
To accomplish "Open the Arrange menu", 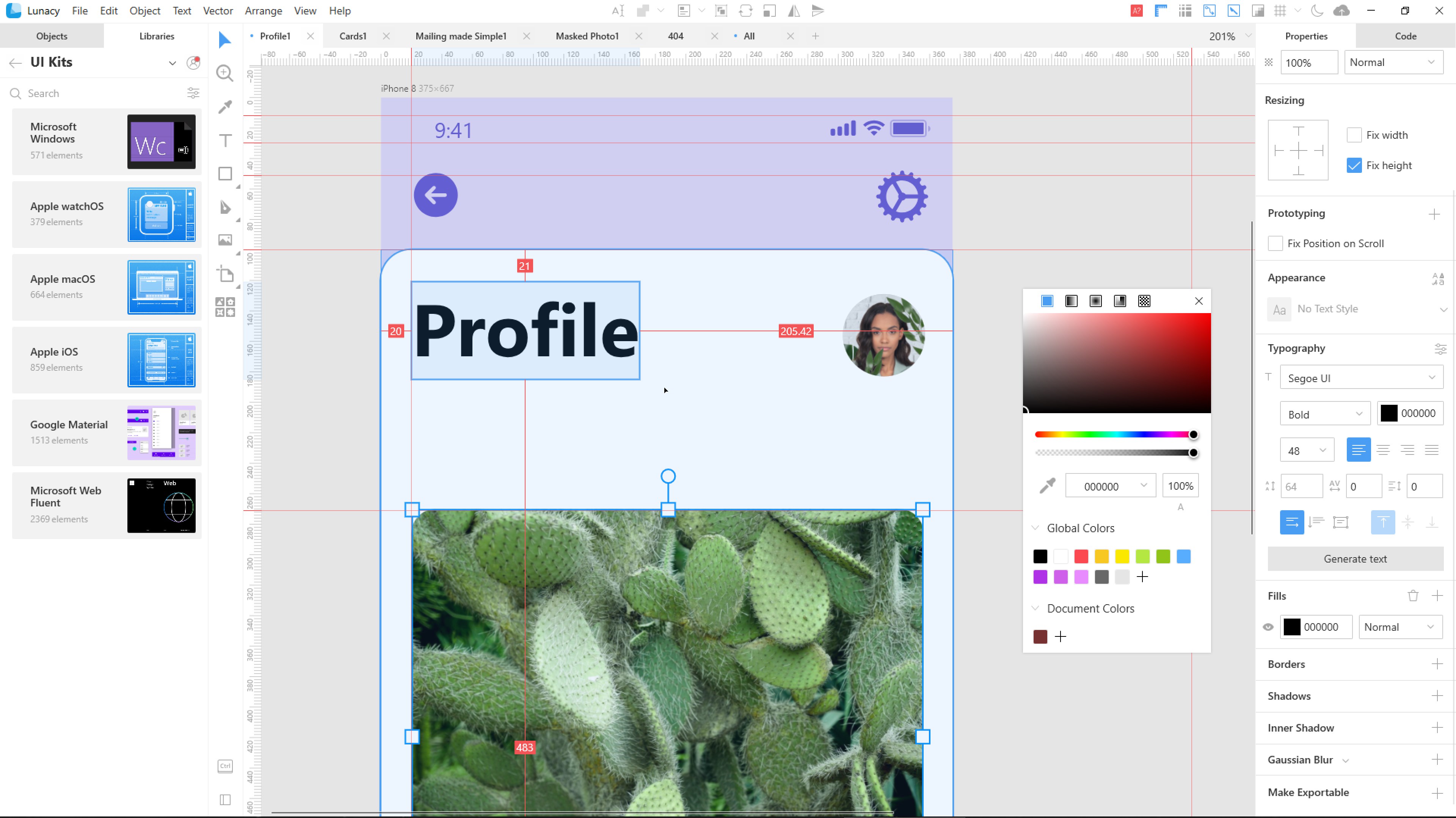I will (x=263, y=11).
